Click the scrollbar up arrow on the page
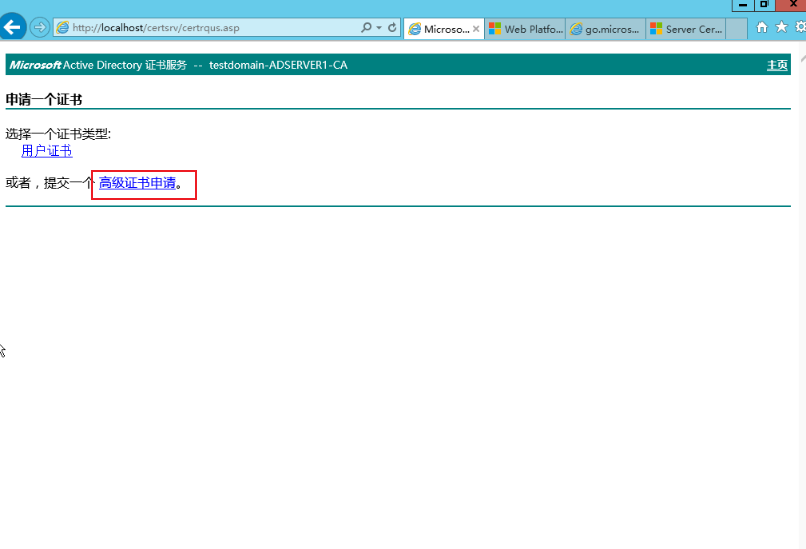Image resolution: width=806 pixels, height=549 pixels. 802,58
